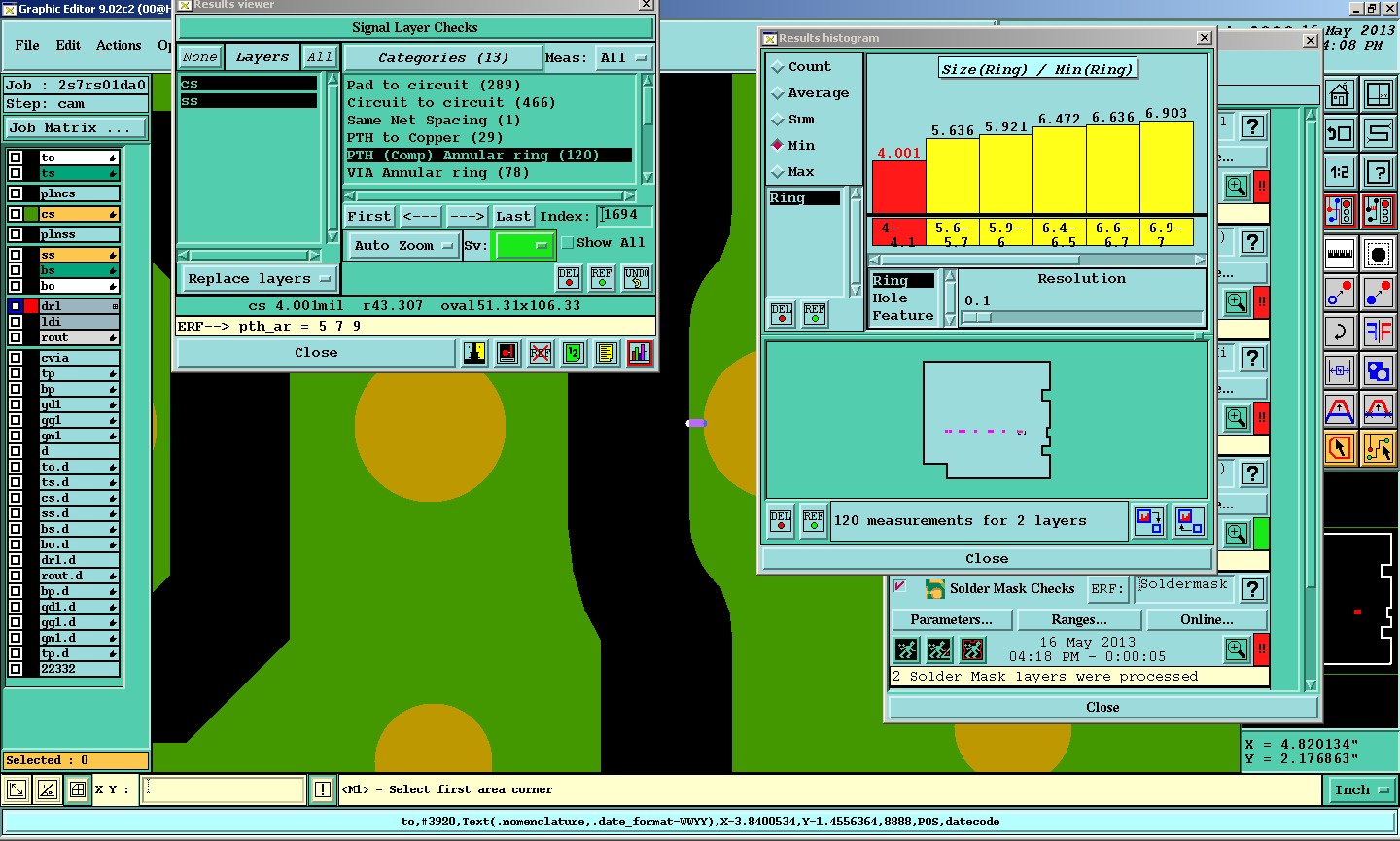The image size is (1400, 841).
Task: Click the Index input field
Action: (625, 215)
